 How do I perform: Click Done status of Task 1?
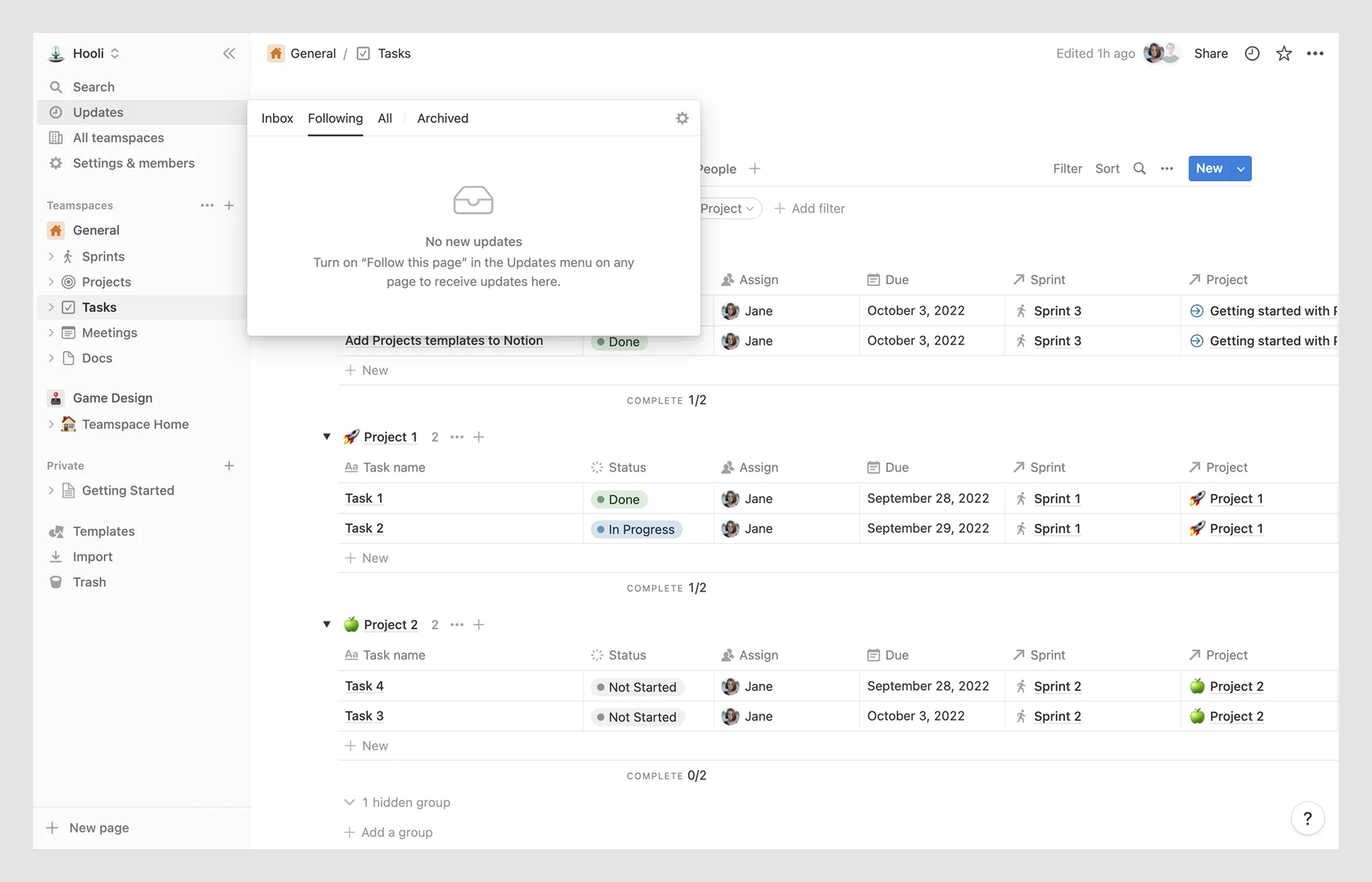(619, 499)
